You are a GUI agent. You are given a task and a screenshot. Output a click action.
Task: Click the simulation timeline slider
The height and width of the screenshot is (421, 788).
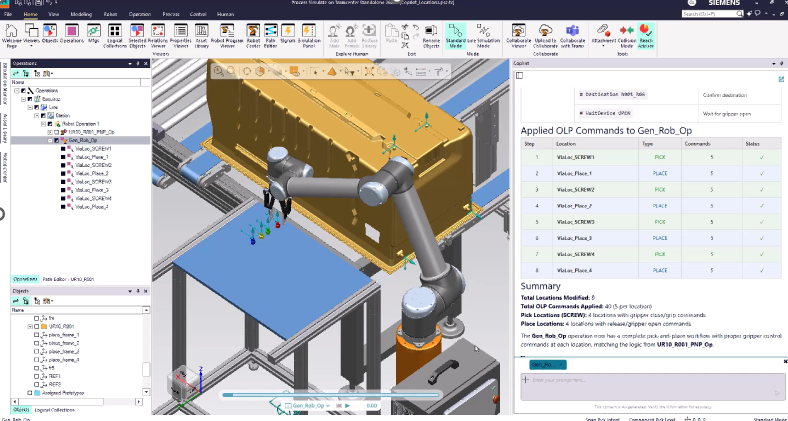tap(331, 395)
